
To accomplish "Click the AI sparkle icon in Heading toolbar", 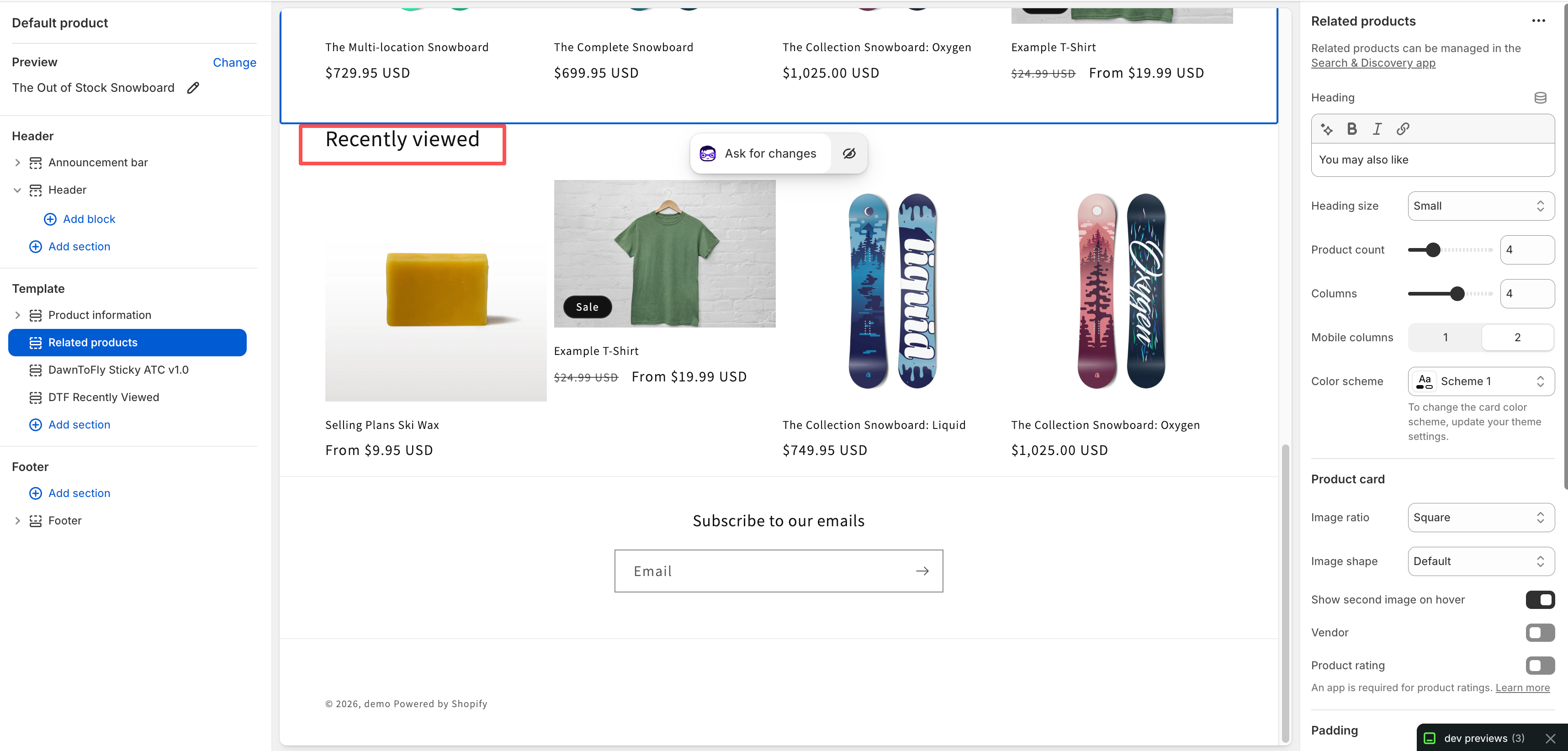I will pos(1327,128).
